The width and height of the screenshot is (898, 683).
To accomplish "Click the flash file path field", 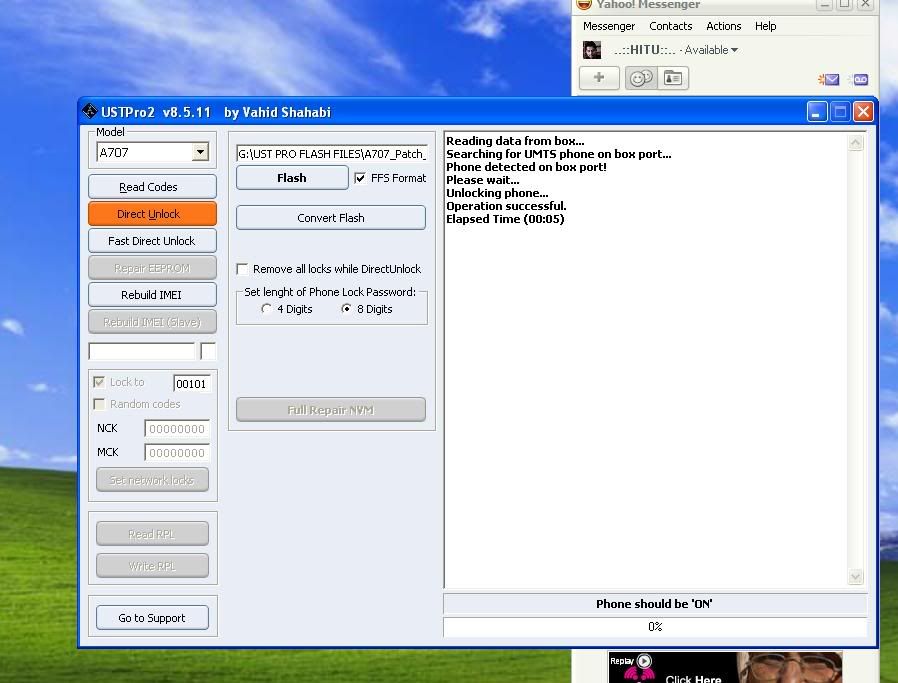I will 332,153.
